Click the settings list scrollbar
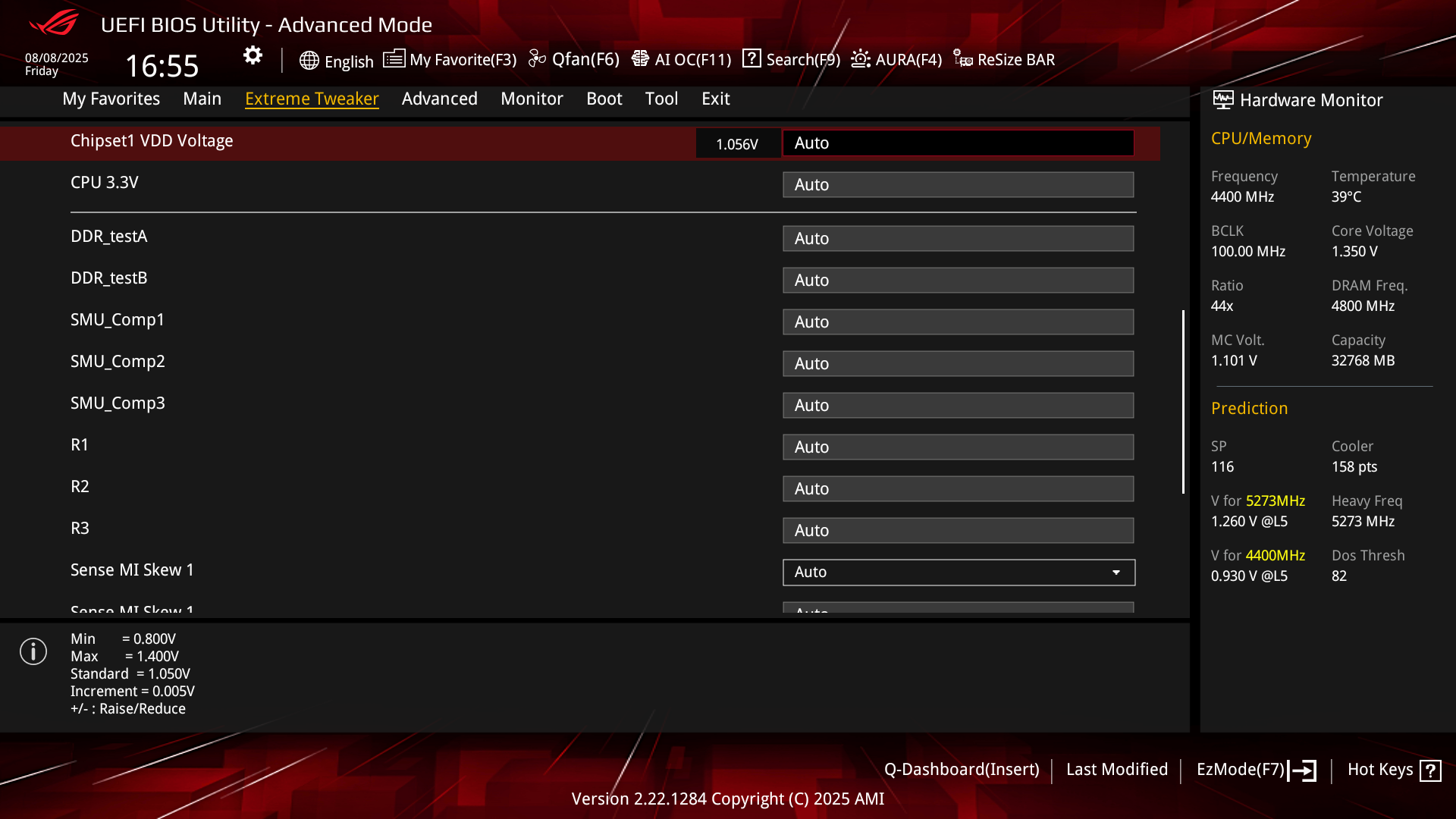Image resolution: width=1456 pixels, height=819 pixels. (1183, 402)
